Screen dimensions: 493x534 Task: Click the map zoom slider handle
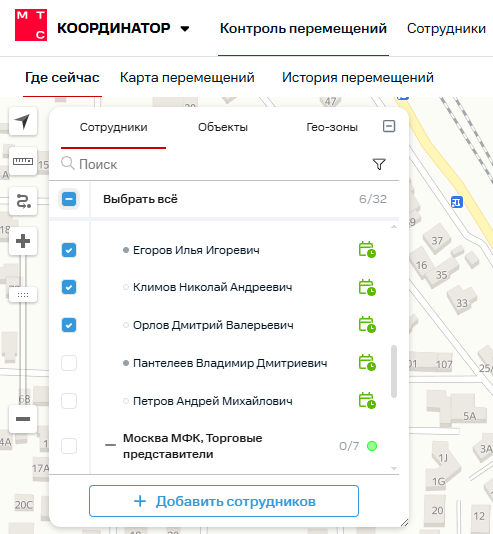click(x=23, y=295)
